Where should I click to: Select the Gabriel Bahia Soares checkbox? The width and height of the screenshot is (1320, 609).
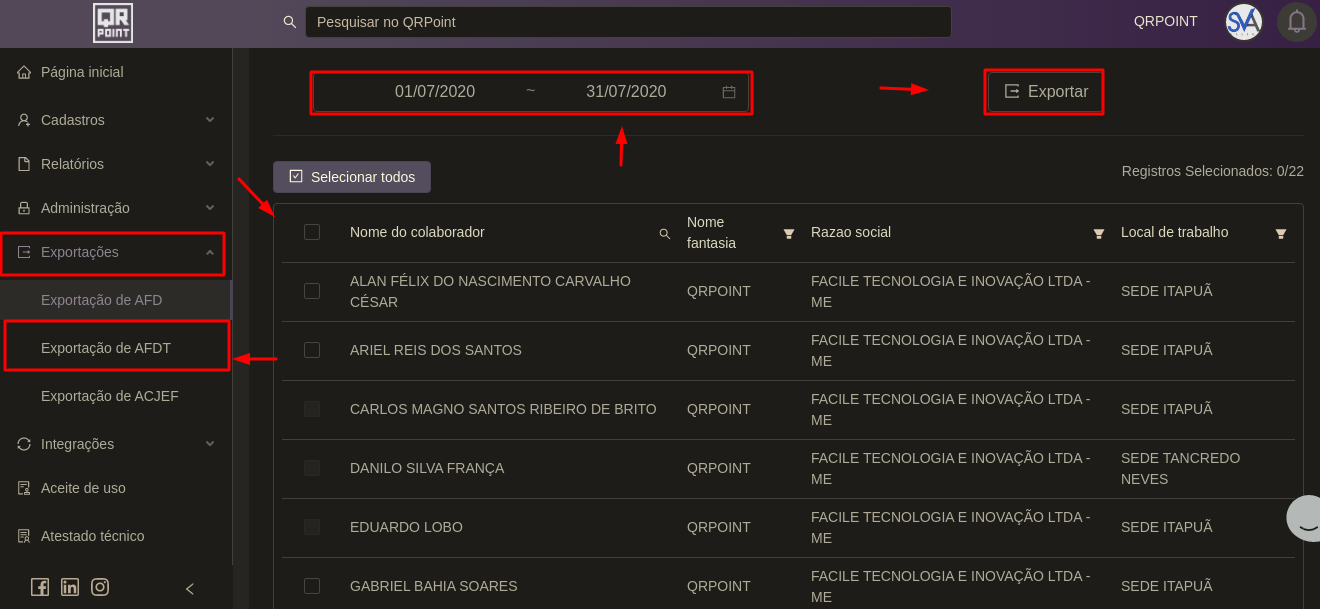pos(312,586)
